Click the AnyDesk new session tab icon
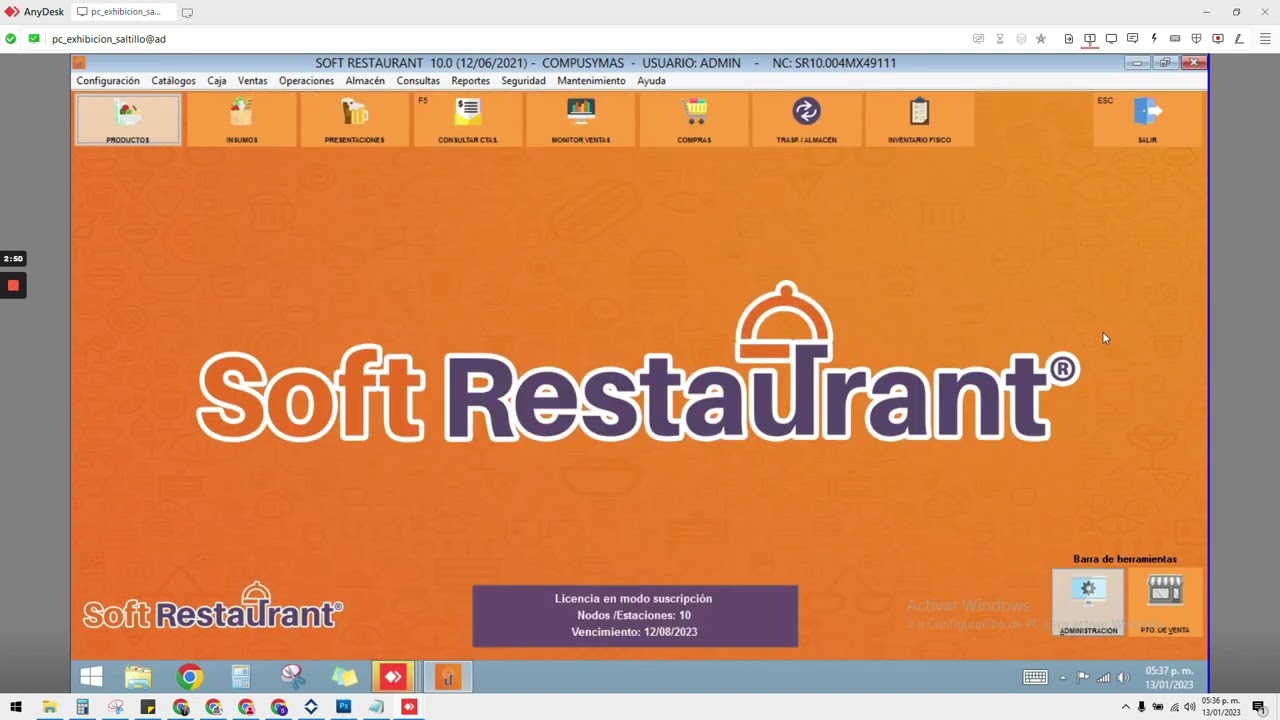This screenshot has width=1280, height=720. pyautogui.click(x=187, y=12)
